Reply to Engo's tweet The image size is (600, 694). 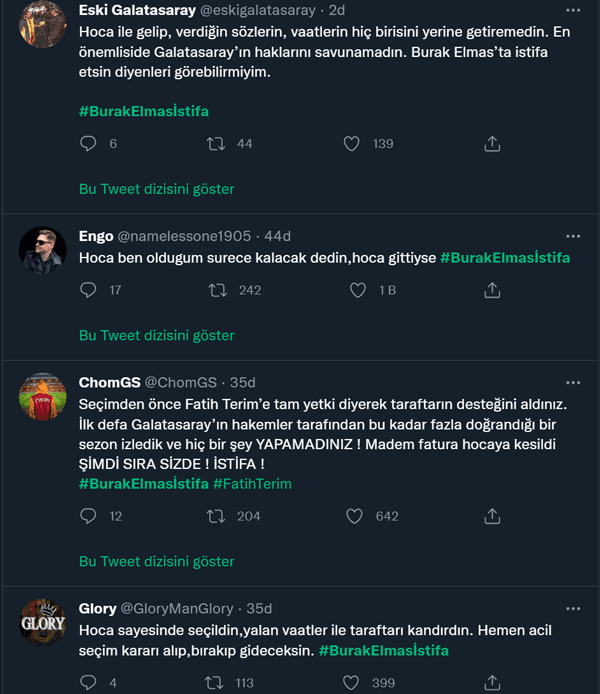87,290
